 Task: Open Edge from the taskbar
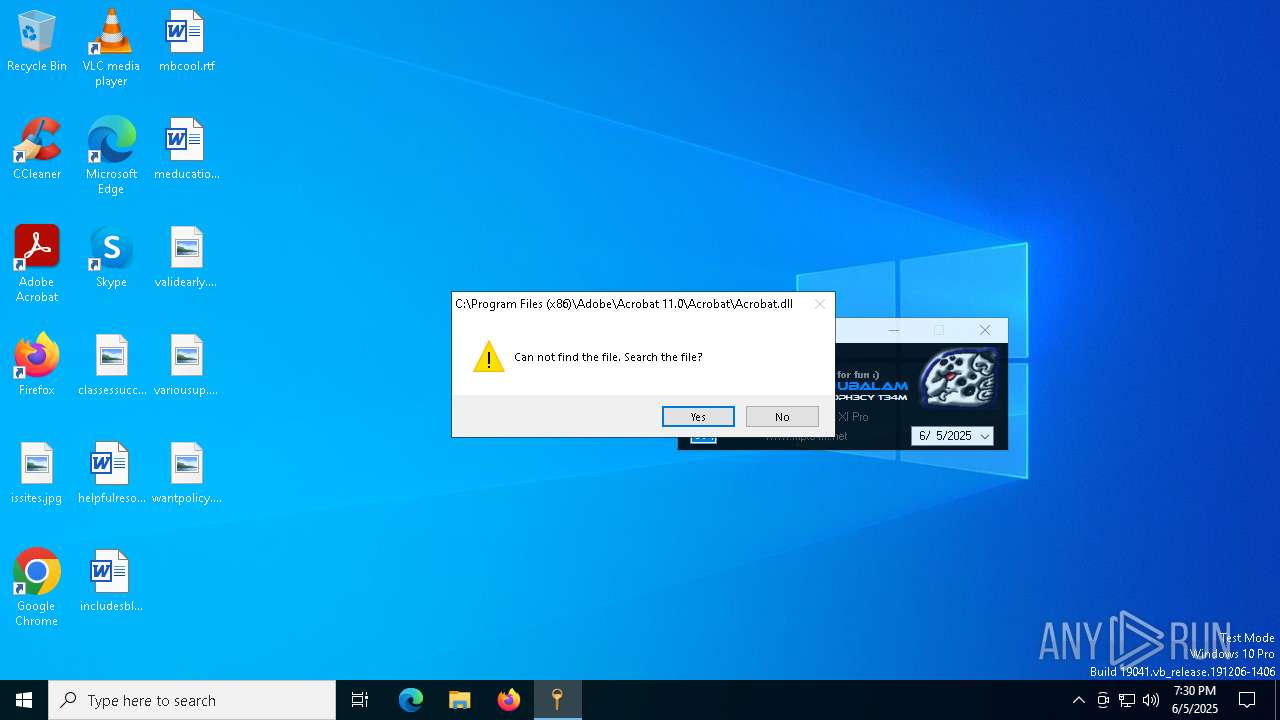click(411, 700)
